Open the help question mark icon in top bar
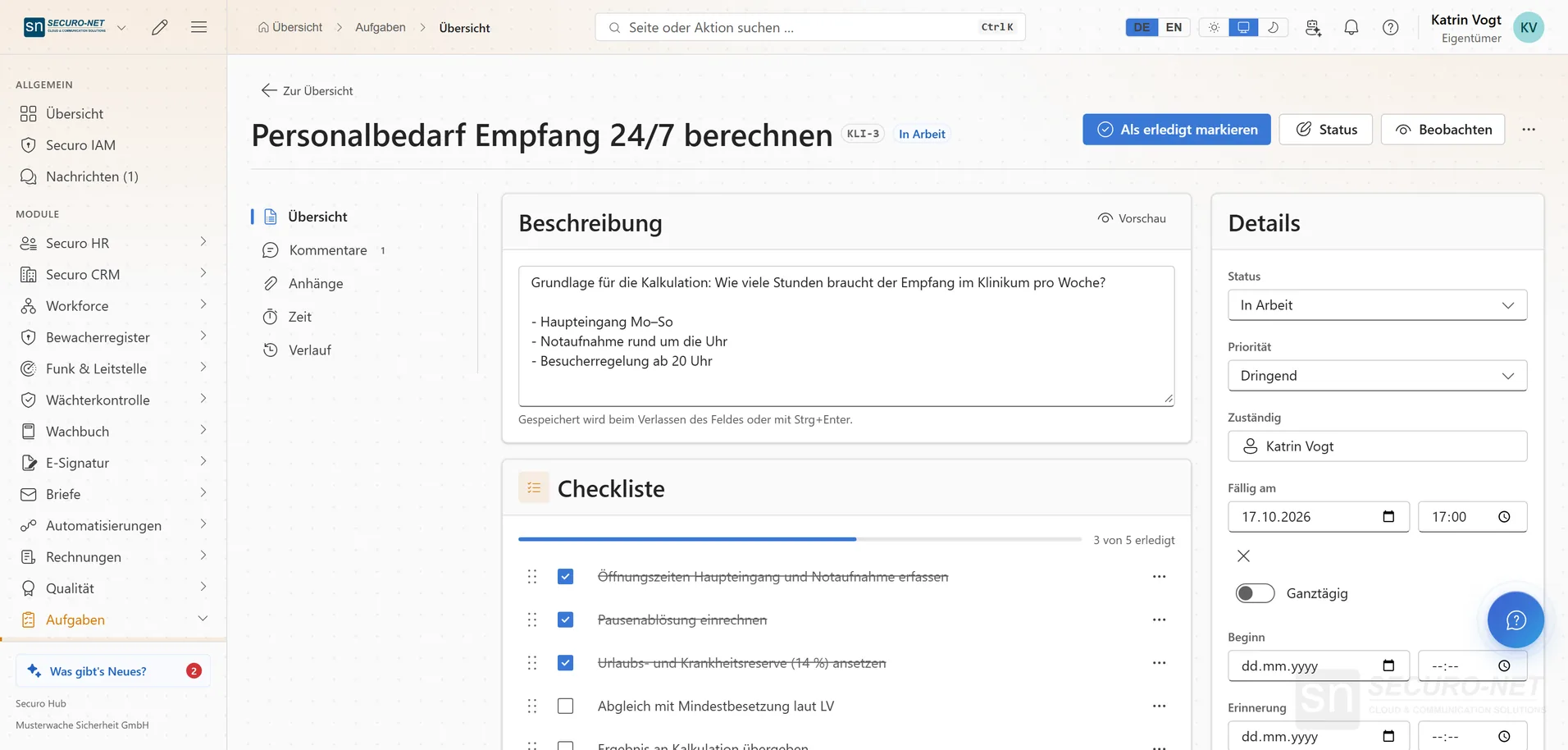Image resolution: width=1568 pixels, height=750 pixels. point(1391,27)
